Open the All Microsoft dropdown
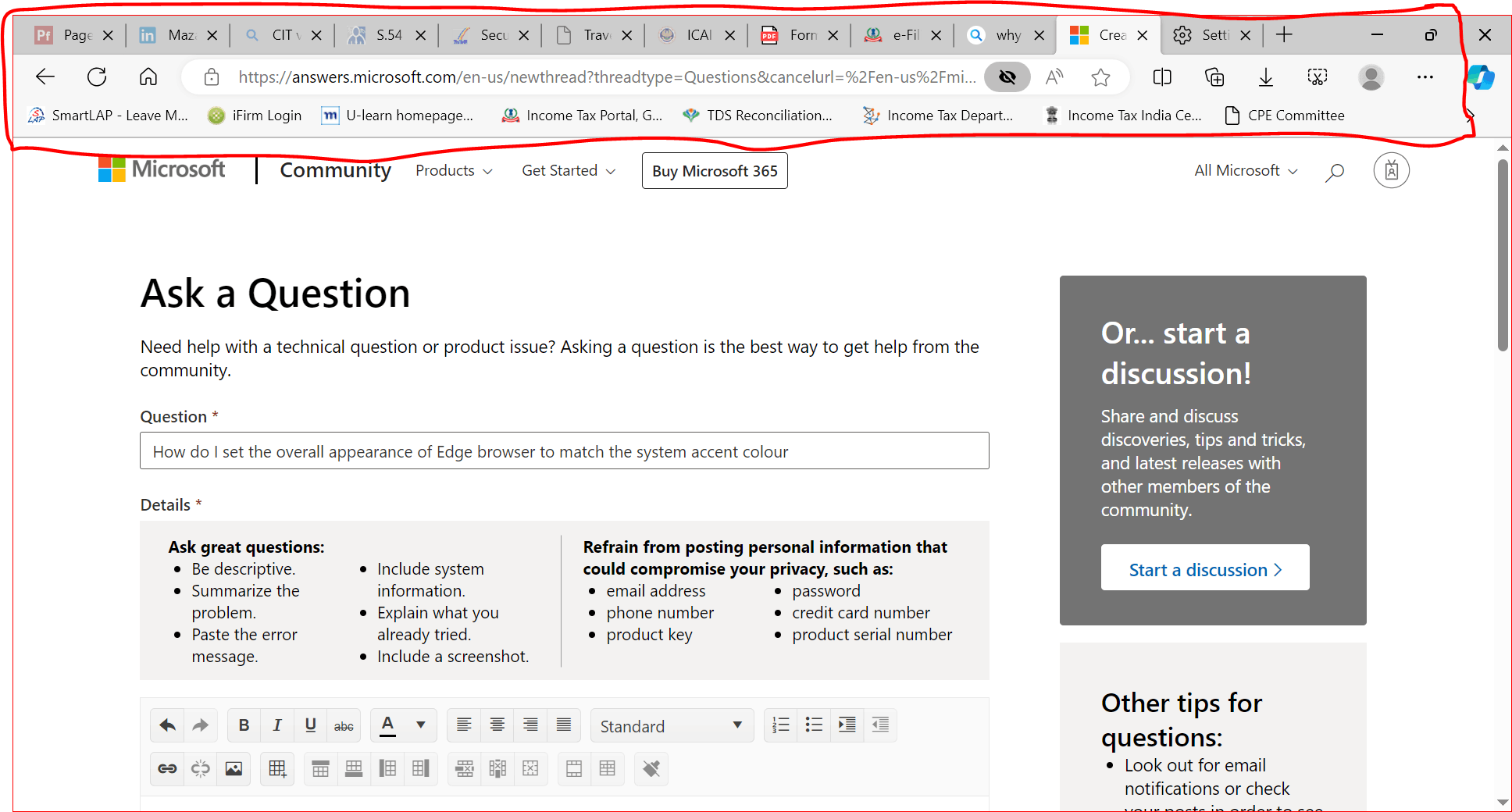This screenshot has height=812, width=1512. pyautogui.click(x=1246, y=170)
